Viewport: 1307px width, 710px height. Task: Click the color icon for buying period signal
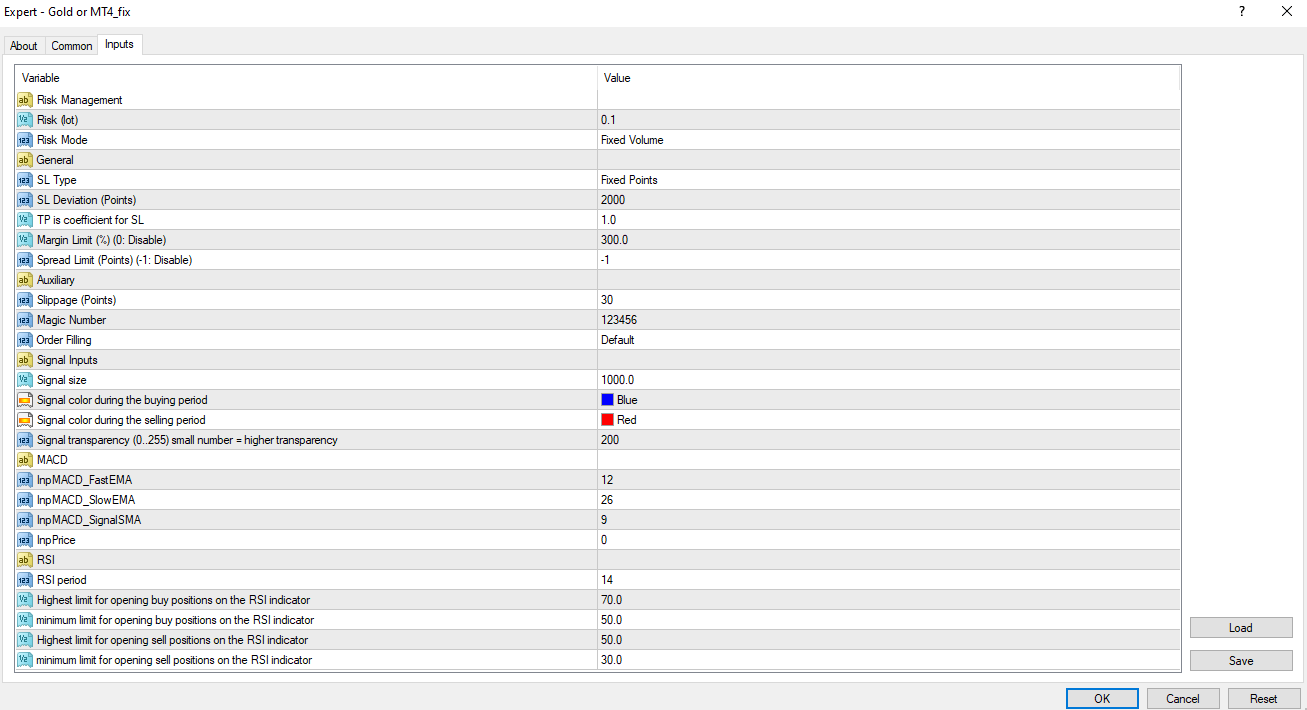click(25, 400)
